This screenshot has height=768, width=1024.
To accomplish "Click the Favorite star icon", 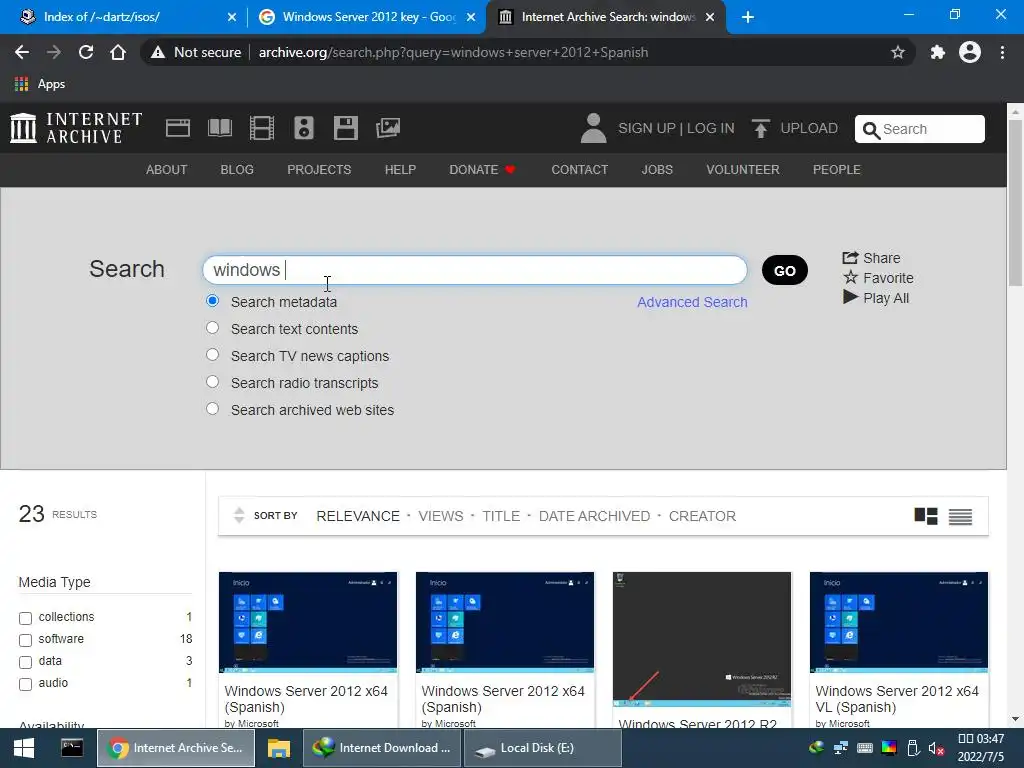I will pos(850,278).
